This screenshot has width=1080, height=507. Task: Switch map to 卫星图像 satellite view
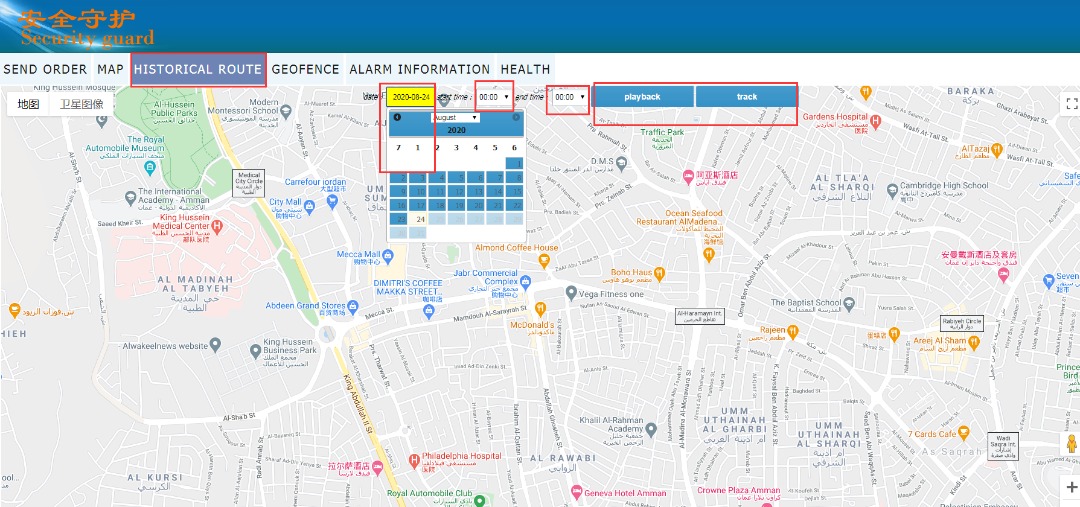tap(81, 104)
